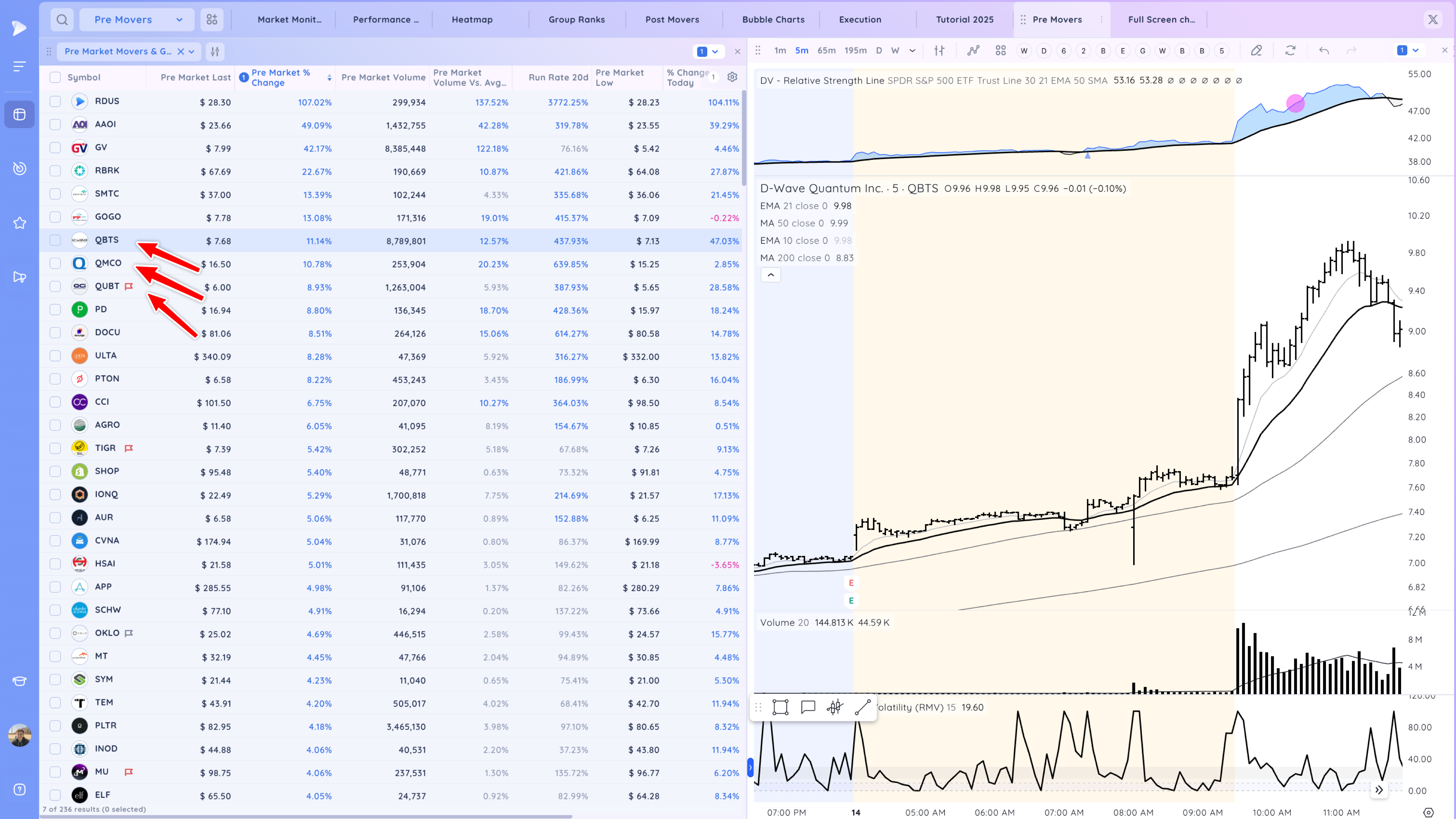
Task: Open the flagged lists sidebar icon
Action: 19,277
